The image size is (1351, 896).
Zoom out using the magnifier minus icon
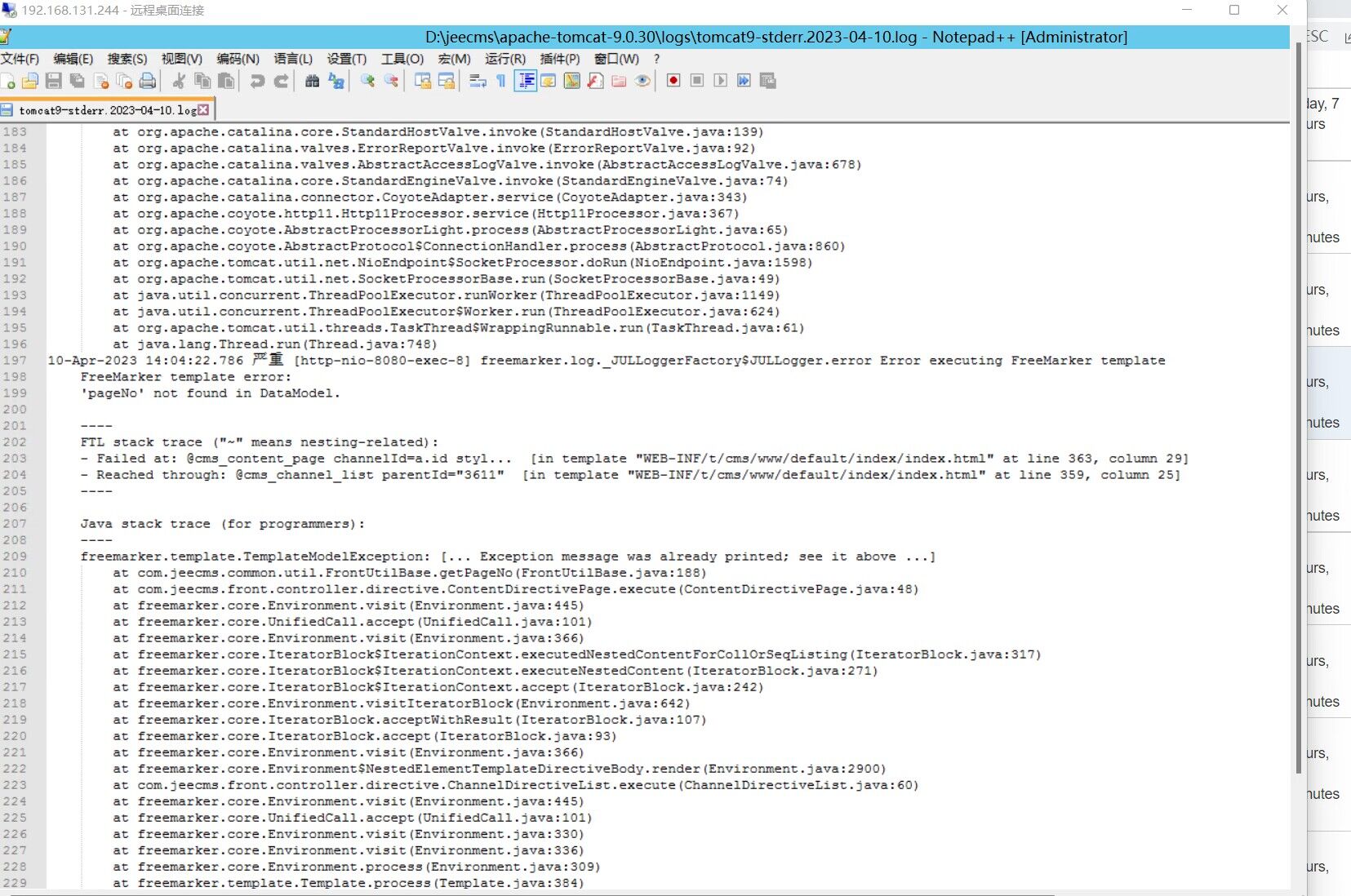tap(391, 81)
